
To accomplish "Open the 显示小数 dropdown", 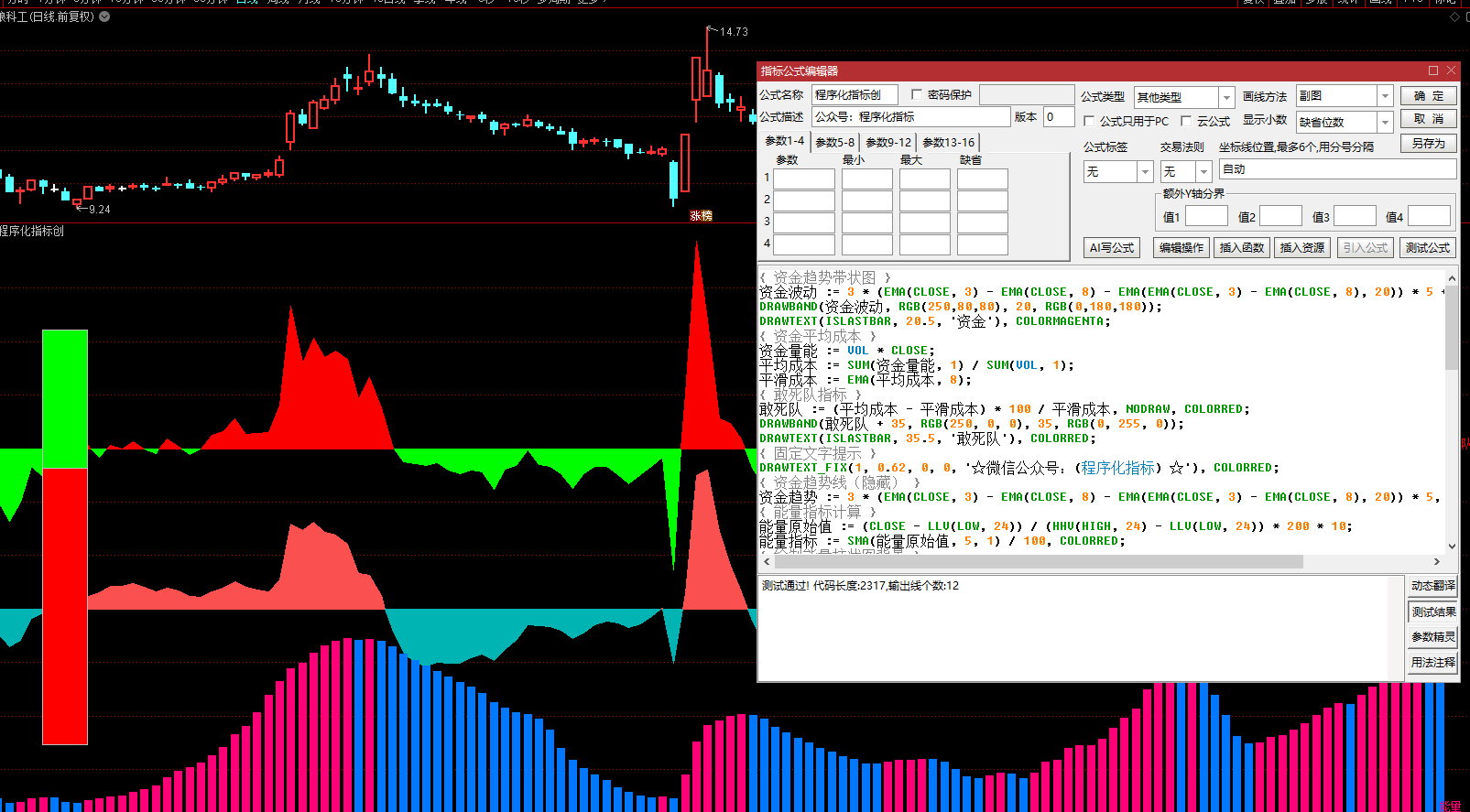I will click(1385, 122).
